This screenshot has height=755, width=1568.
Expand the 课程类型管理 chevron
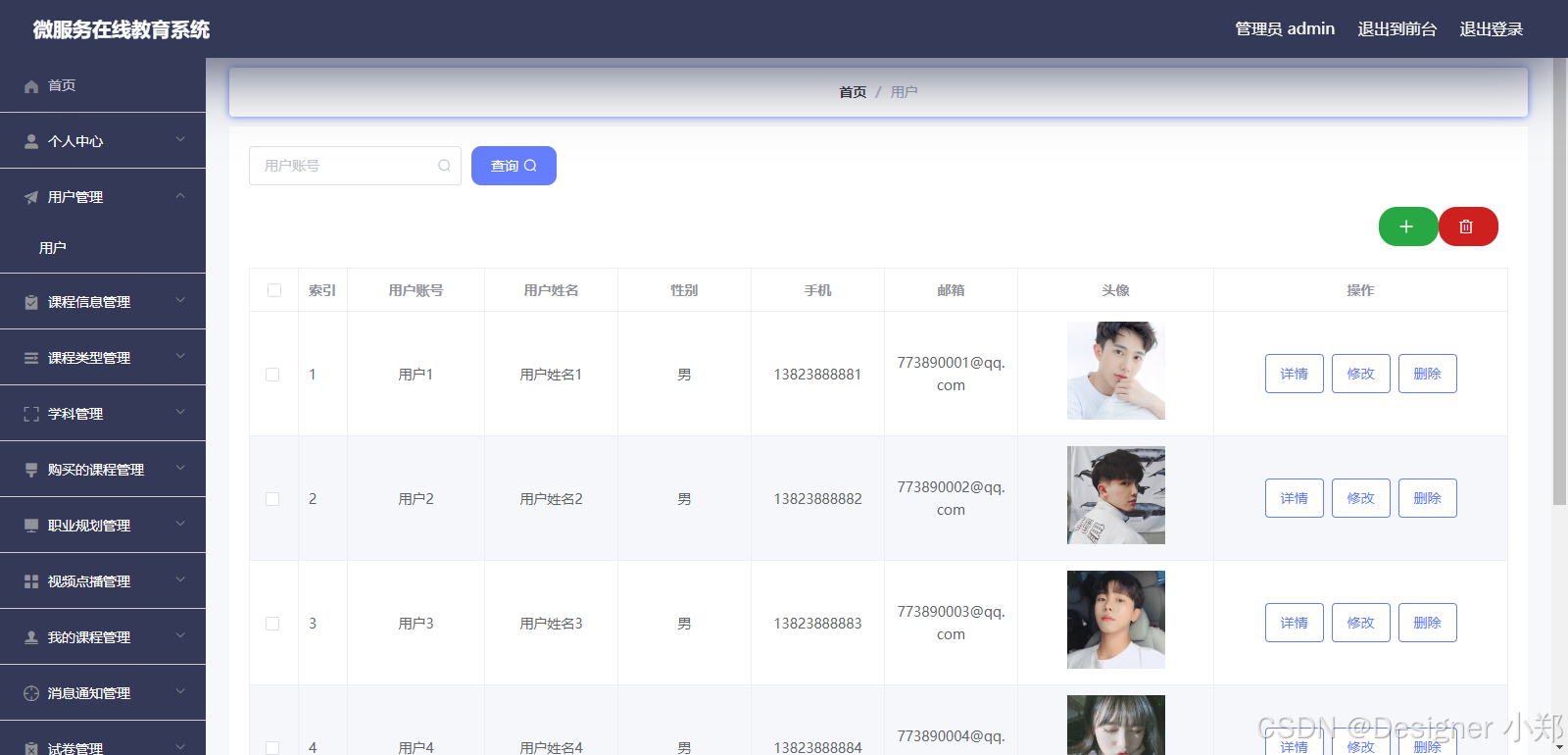180,357
